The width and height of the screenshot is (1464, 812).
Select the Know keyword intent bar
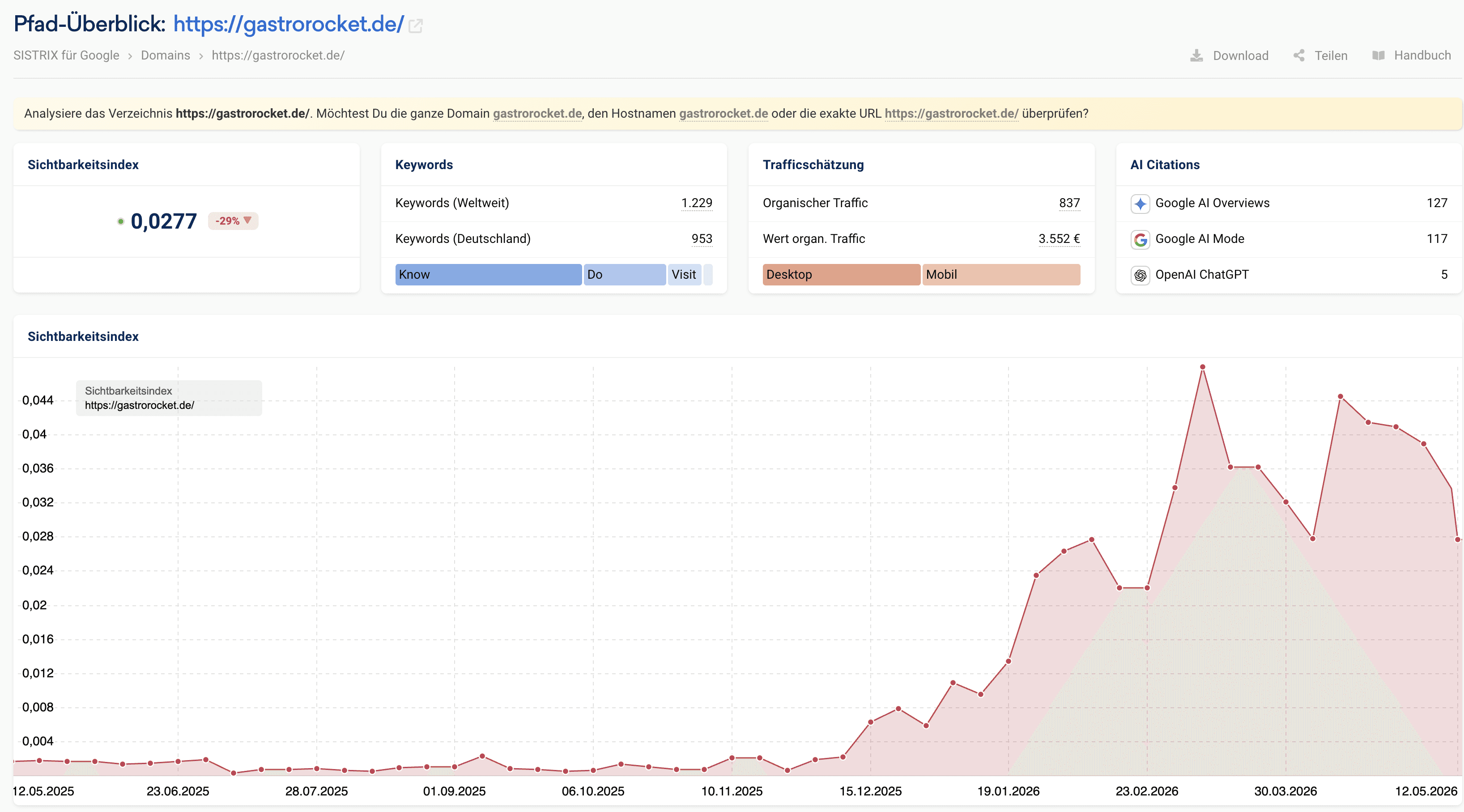[488, 274]
